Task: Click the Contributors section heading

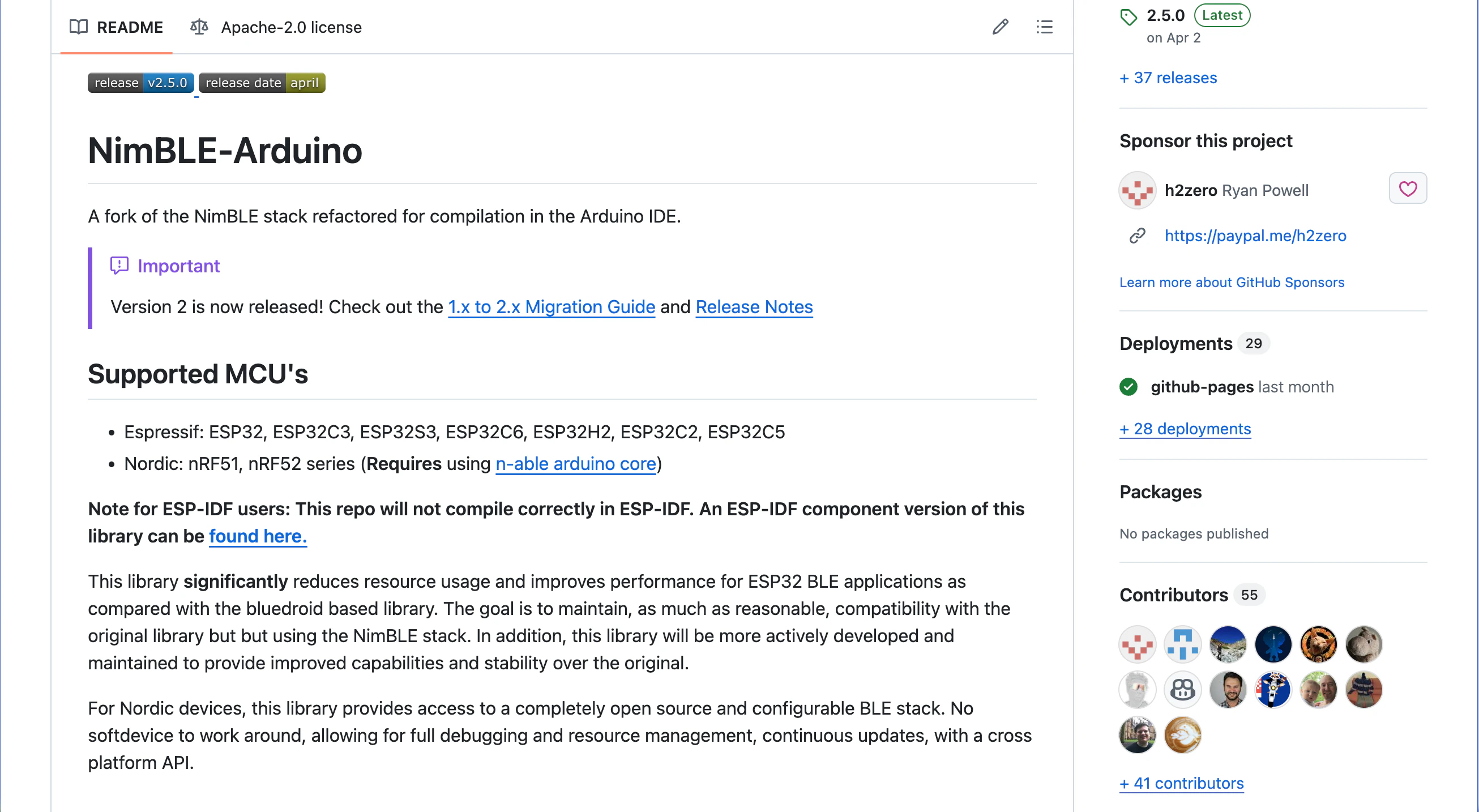Action: click(1174, 595)
